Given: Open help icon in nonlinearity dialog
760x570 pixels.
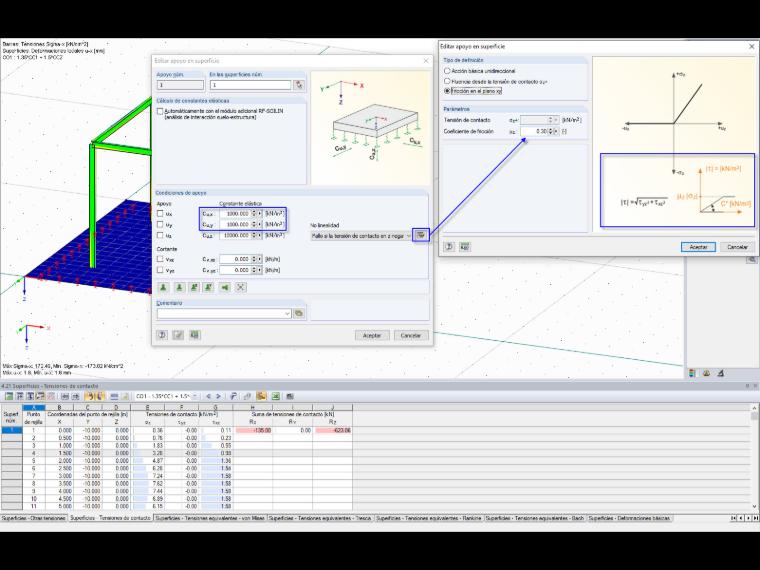Looking at the screenshot, I should click(x=449, y=247).
